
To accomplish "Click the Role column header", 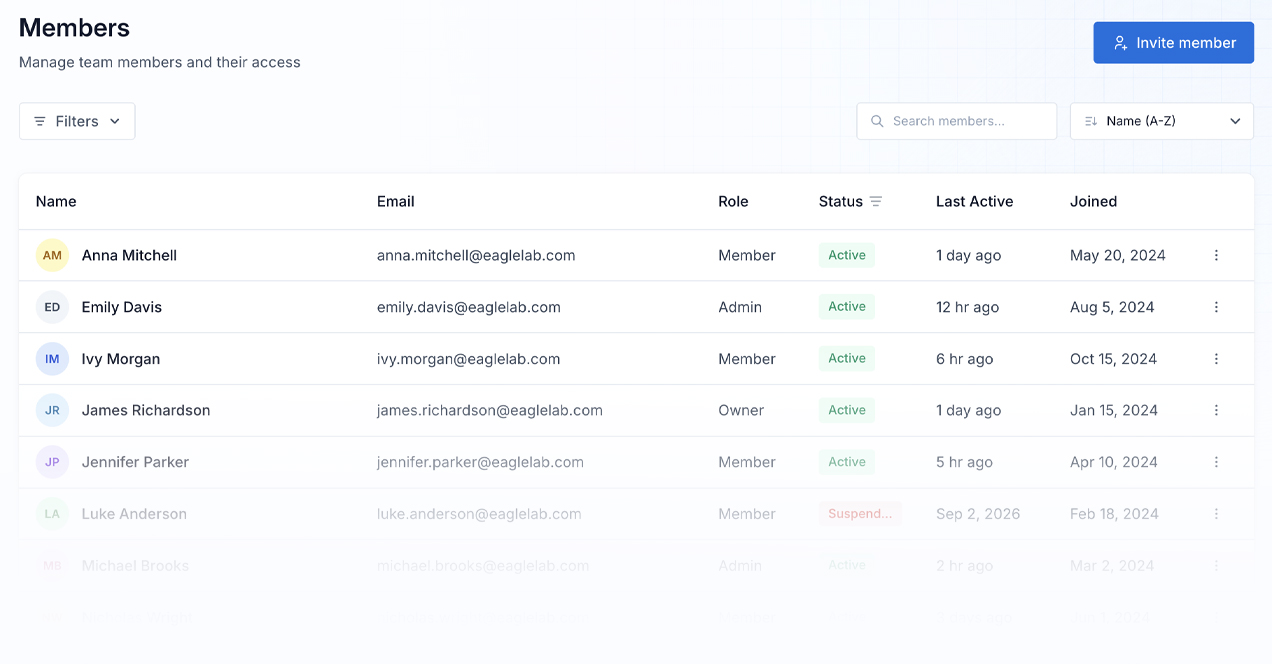I will pos(733,202).
